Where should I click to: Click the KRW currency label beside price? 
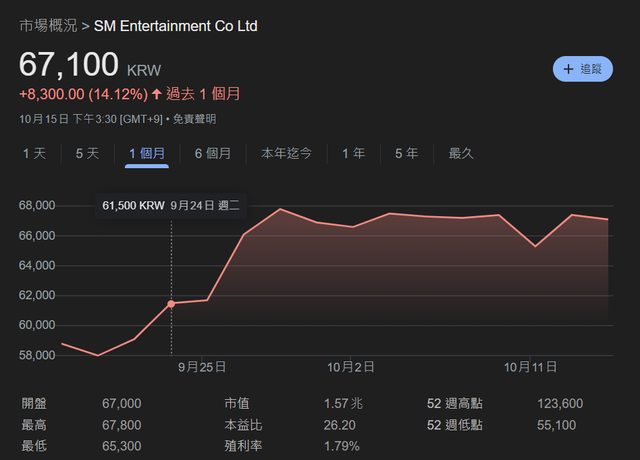tap(144, 71)
